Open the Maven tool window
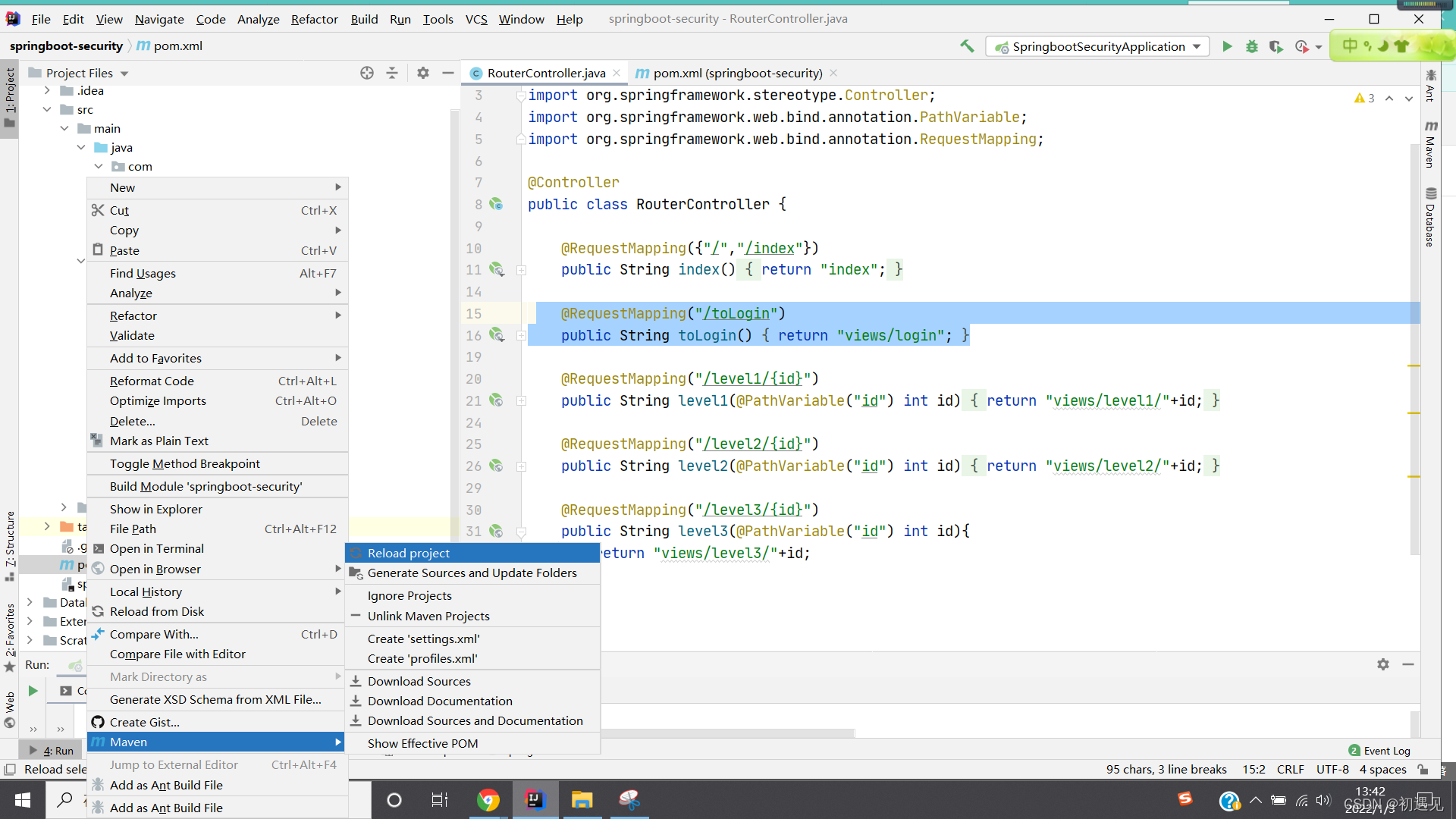The image size is (1456, 819). 1430,144
